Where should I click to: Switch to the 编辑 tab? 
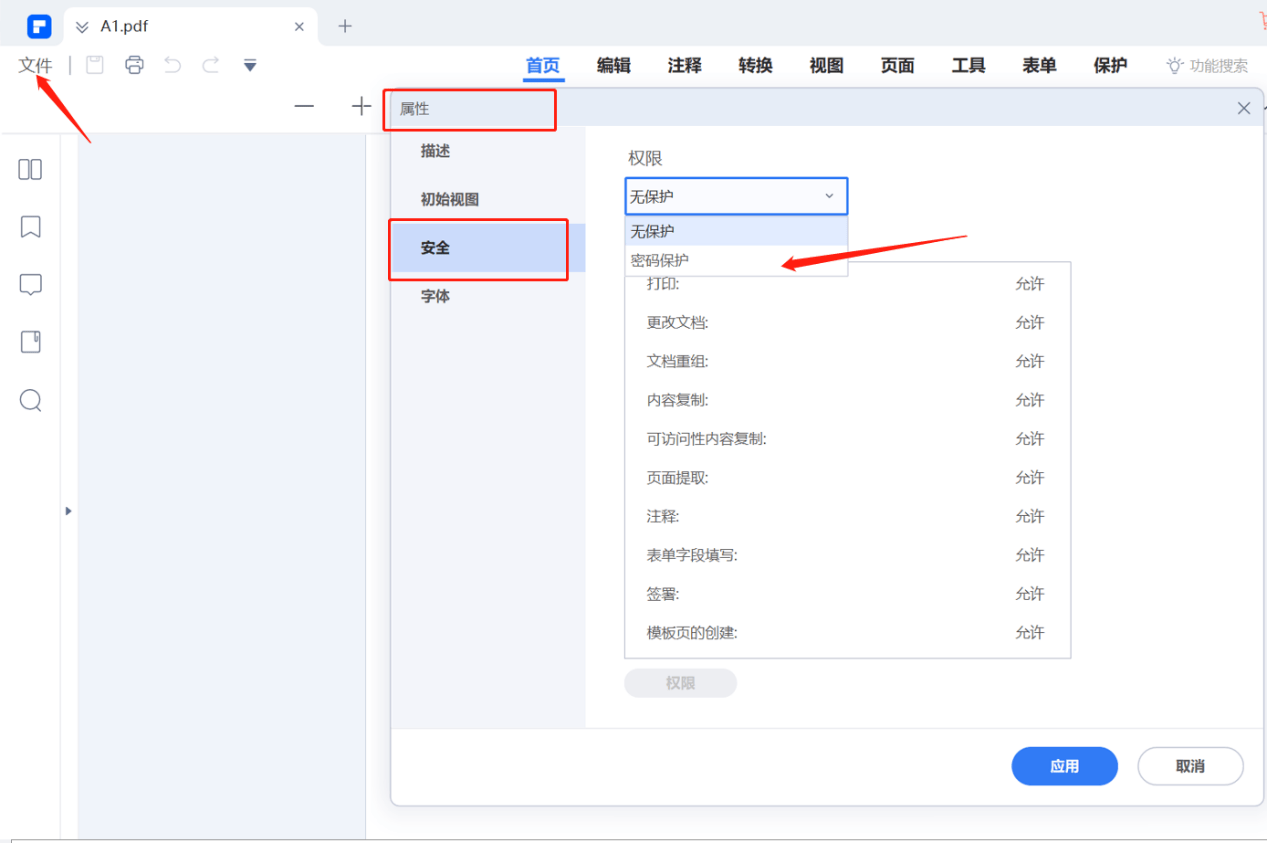(614, 66)
